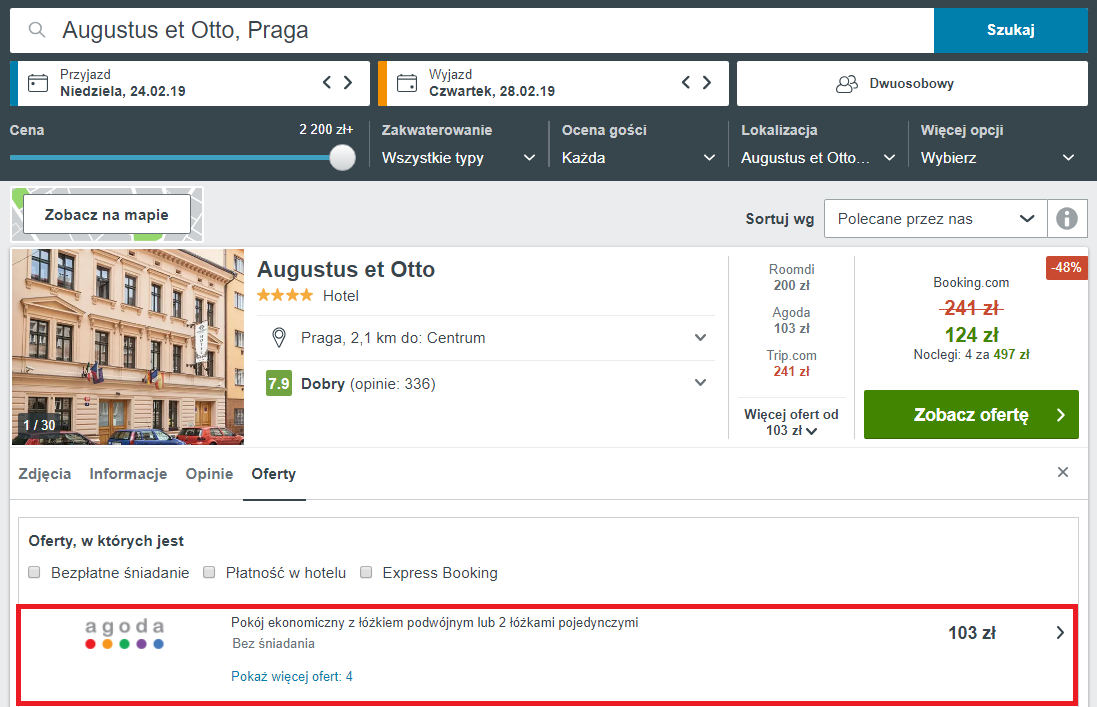
Task: Click the green Zobacz ofertę button
Action: click(x=970, y=415)
